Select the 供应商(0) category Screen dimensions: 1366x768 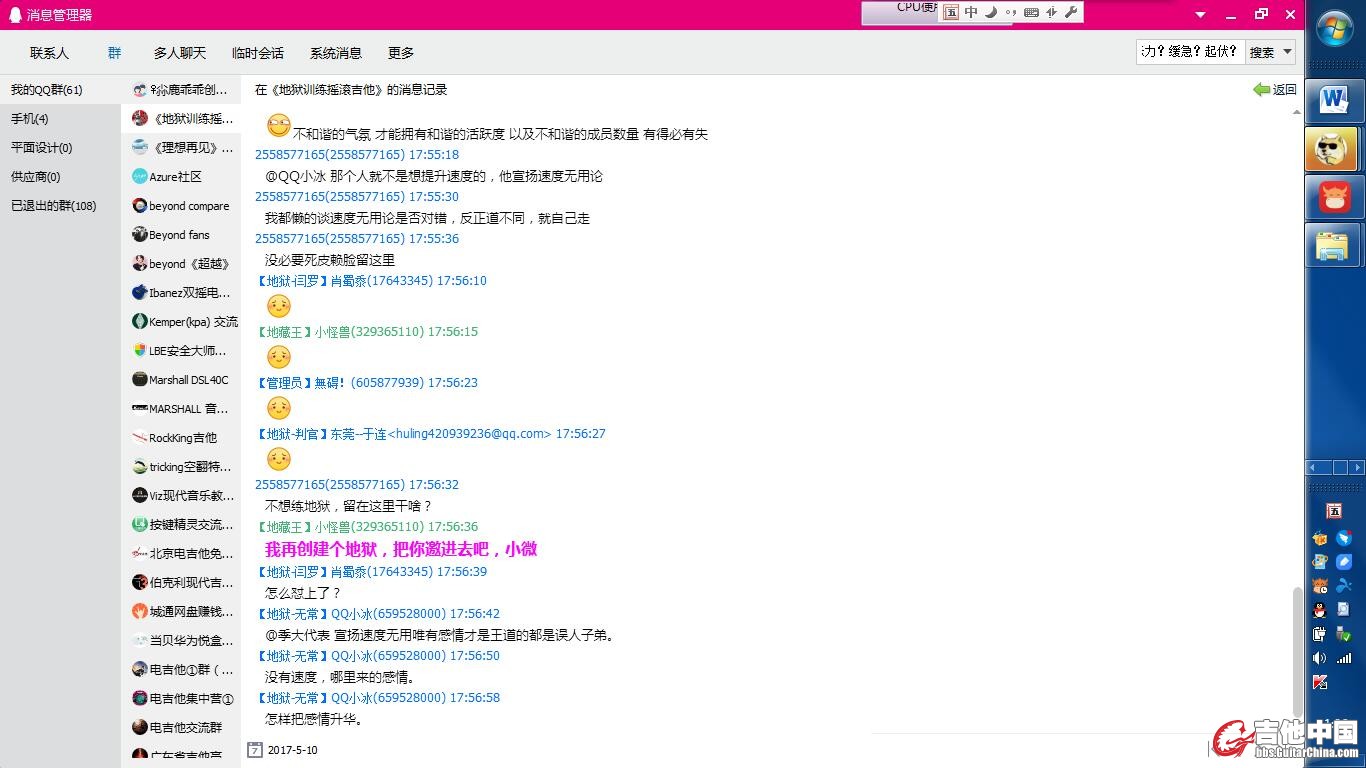[x=60, y=176]
